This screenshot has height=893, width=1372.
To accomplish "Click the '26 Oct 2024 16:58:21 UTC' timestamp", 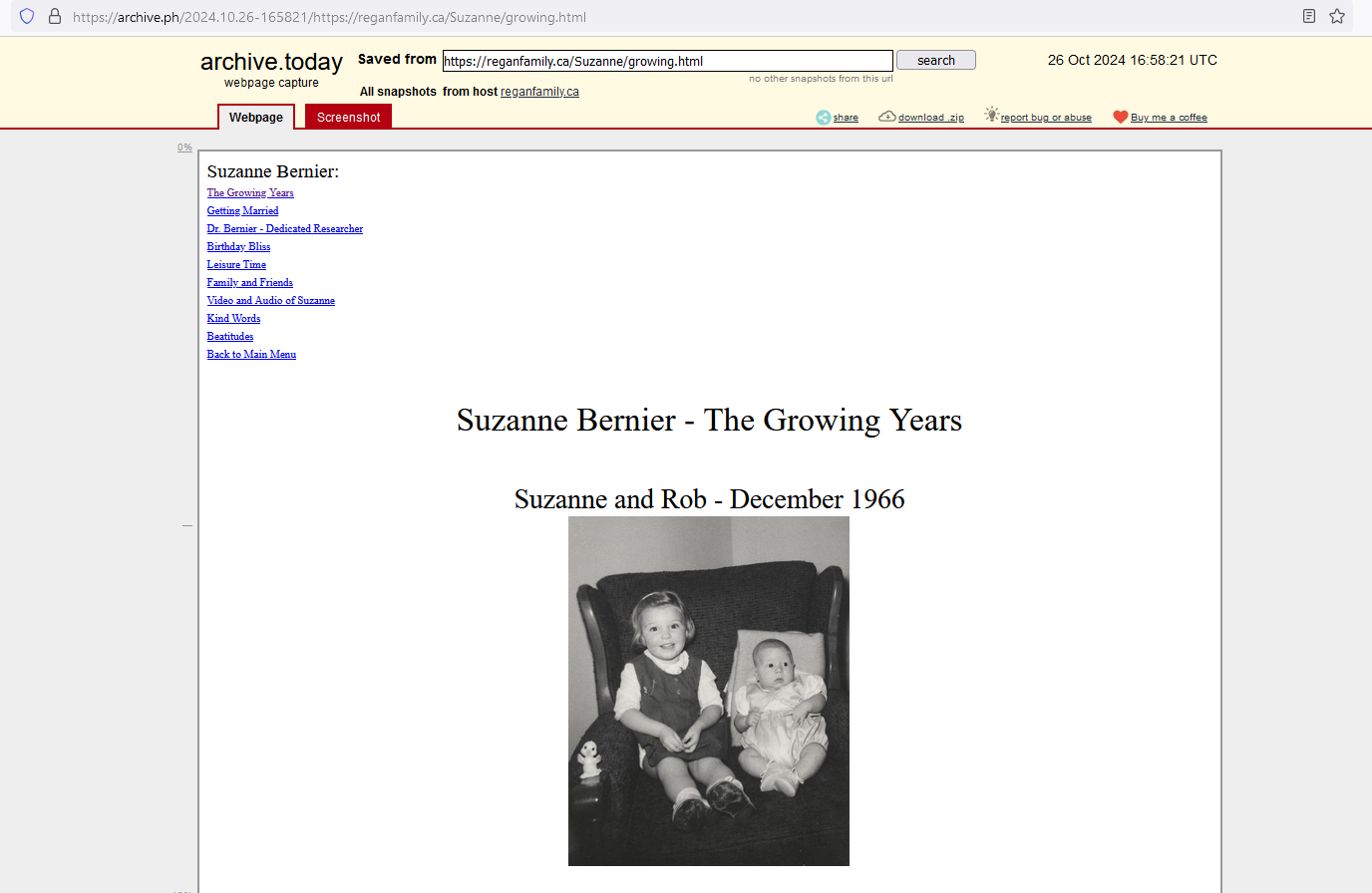I will 1133,60.
